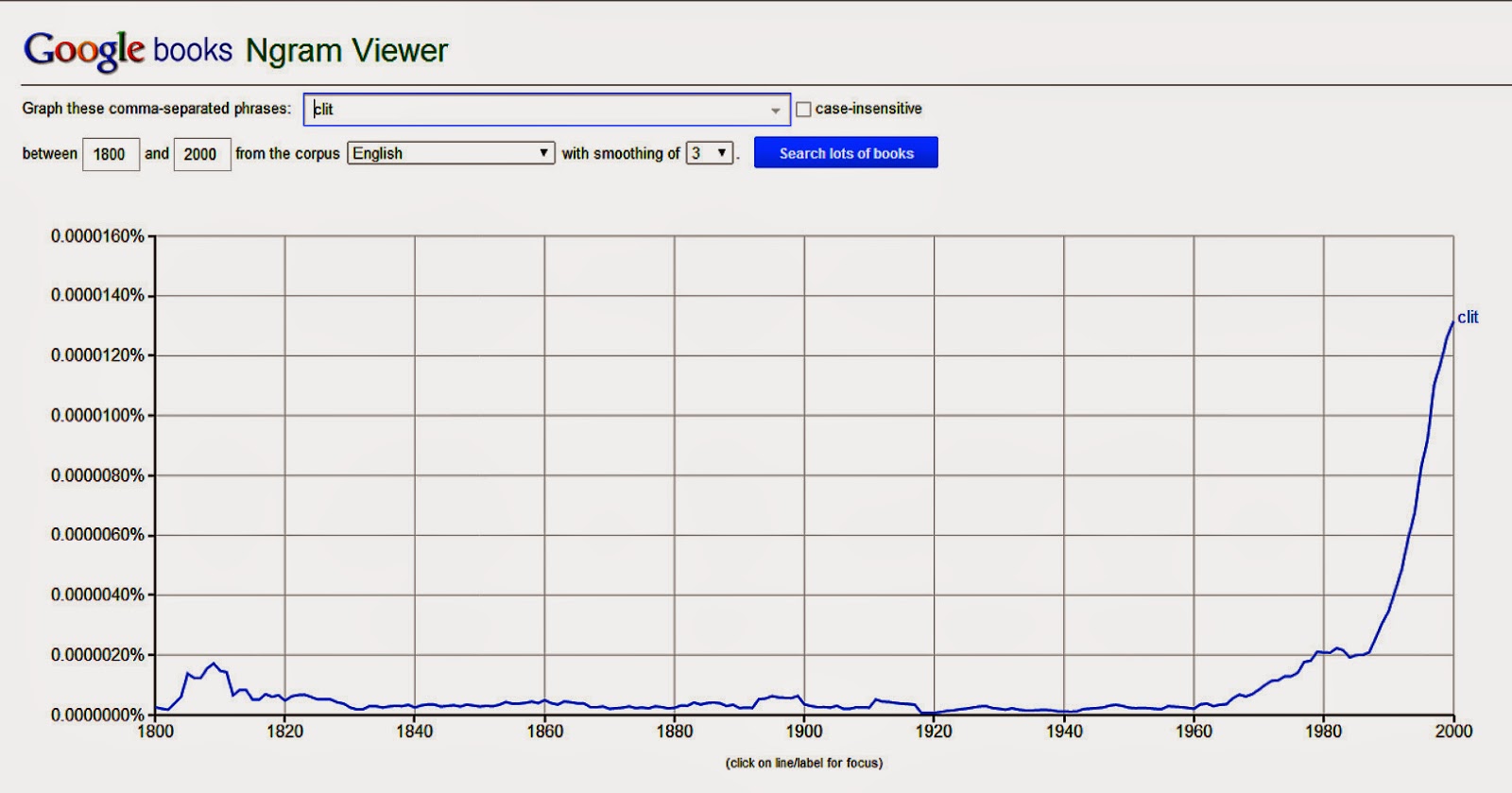Click the Ngram Viewer title
The height and width of the screenshot is (793, 1512).
point(347,50)
